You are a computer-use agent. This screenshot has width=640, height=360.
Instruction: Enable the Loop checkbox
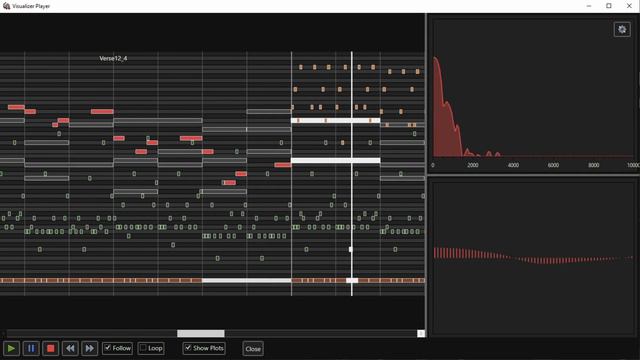pos(143,348)
